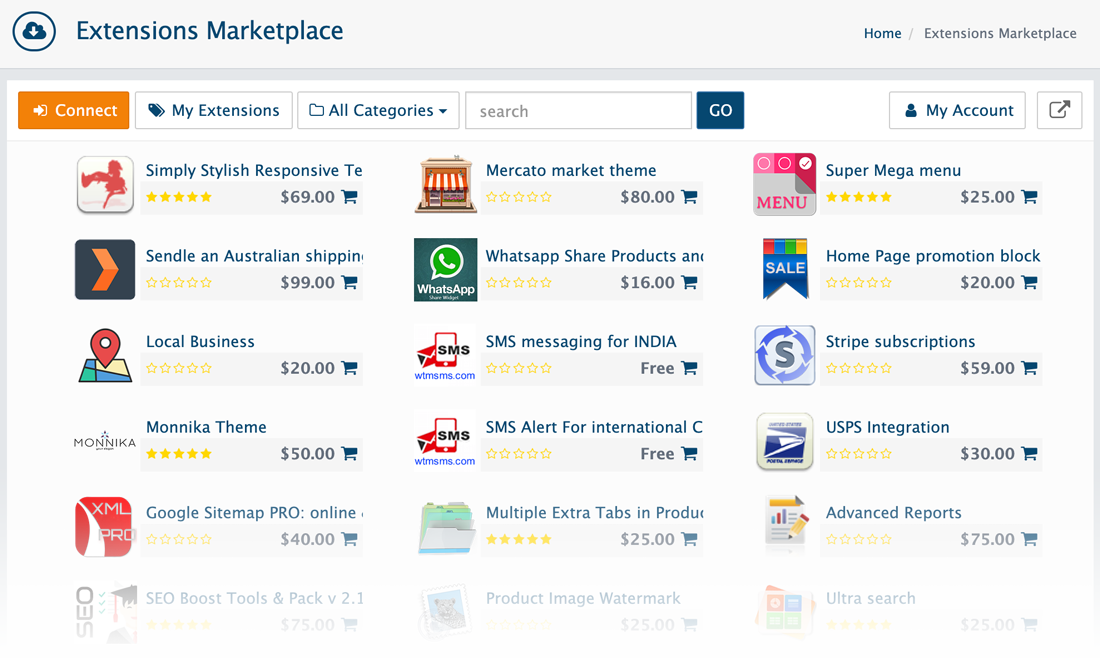The width and height of the screenshot is (1100, 658).
Task: Open the Monnika Theme extension link
Action: (x=206, y=427)
